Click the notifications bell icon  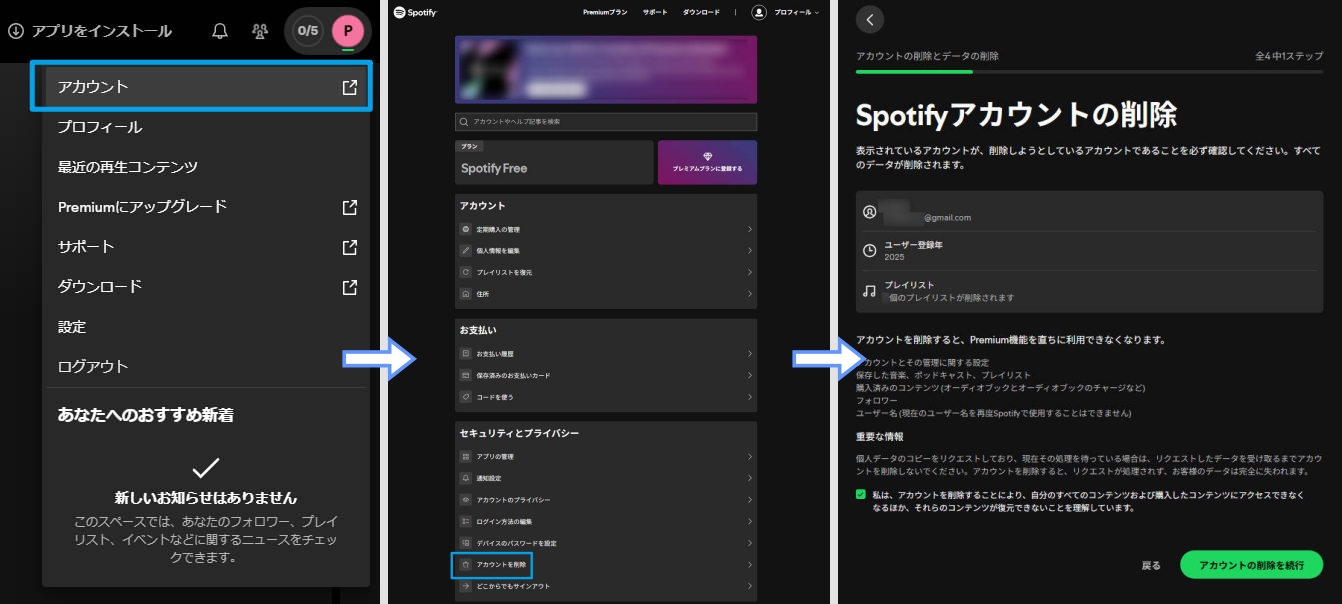[x=220, y=31]
